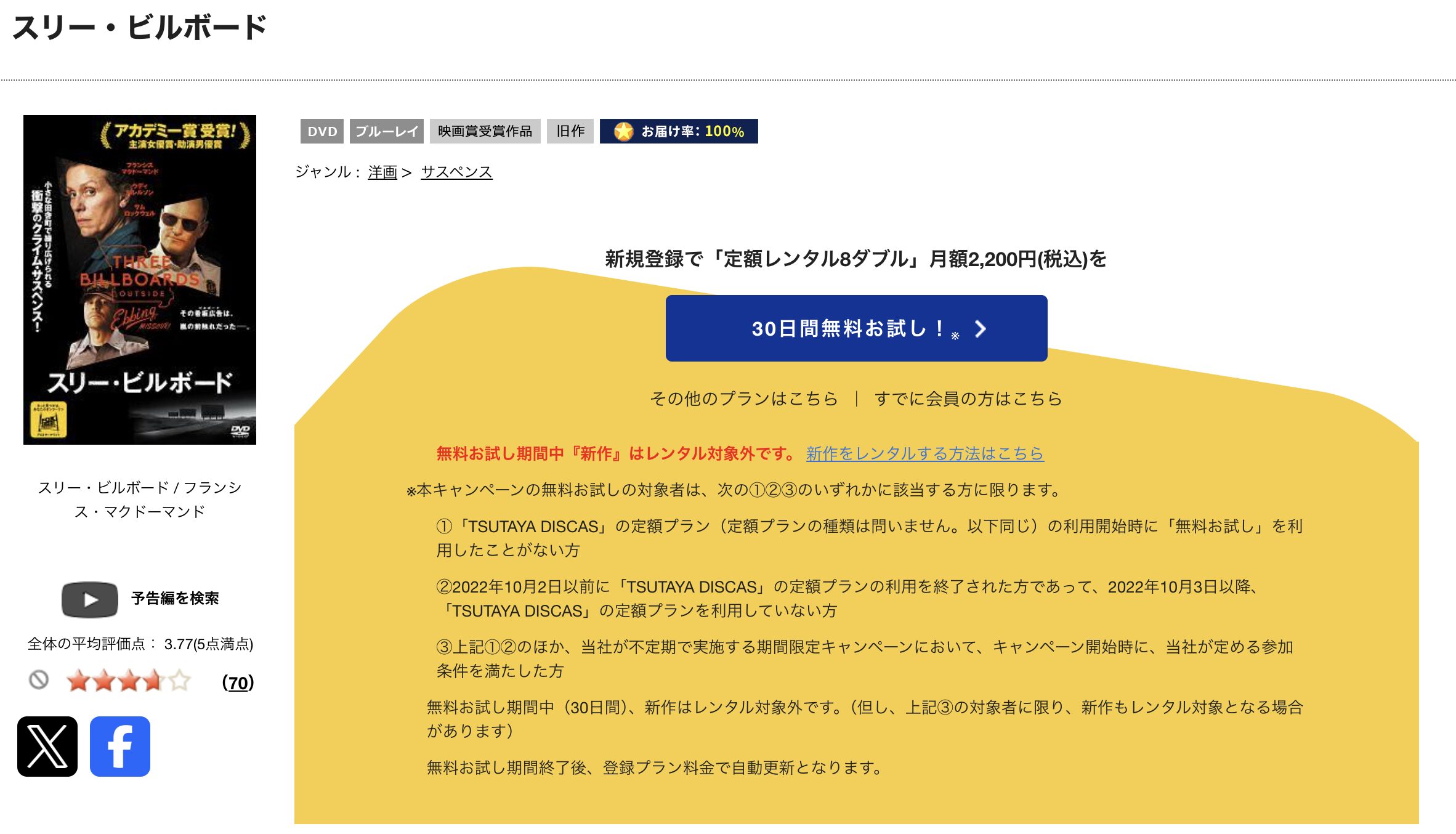Start the 30日間無料お試し trial
The width and height of the screenshot is (1456, 834).
(856, 328)
